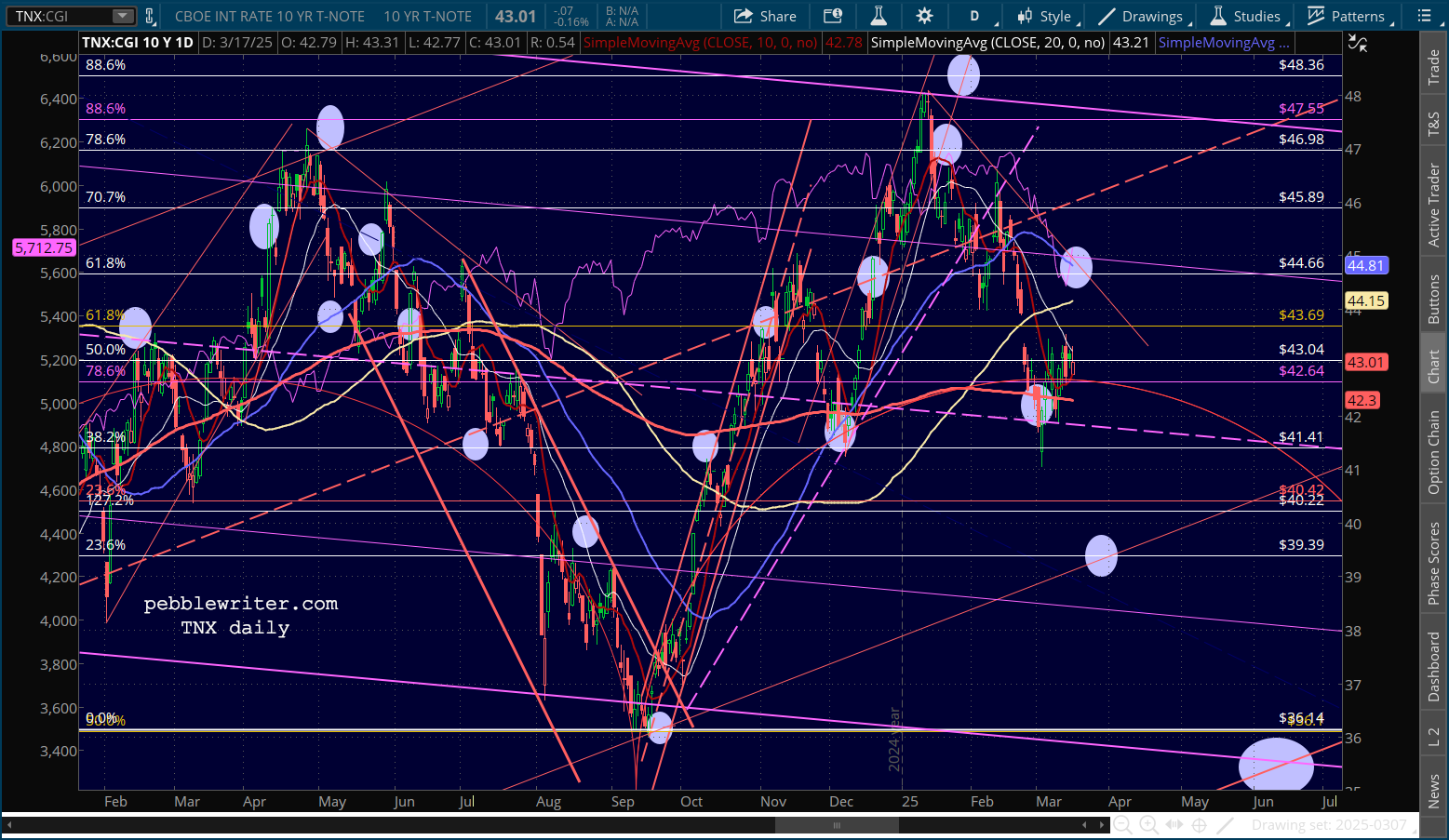Open the TNX:CGI symbol dropdown
Viewport: 1449px width, 840px height.
click(x=122, y=16)
